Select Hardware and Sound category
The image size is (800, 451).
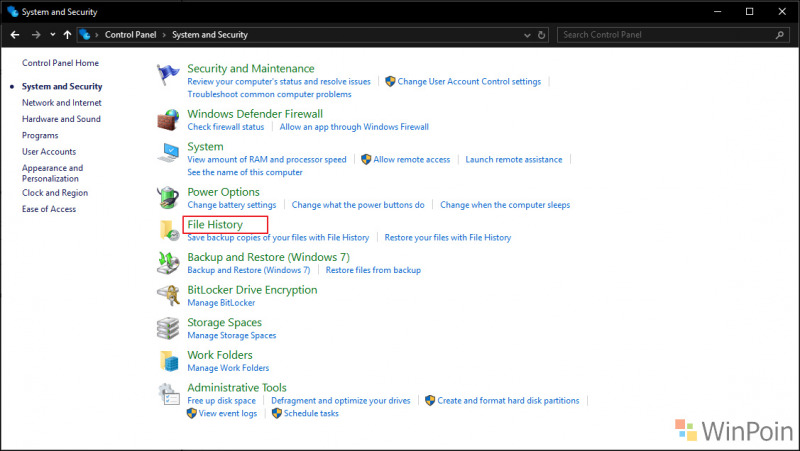(61, 119)
